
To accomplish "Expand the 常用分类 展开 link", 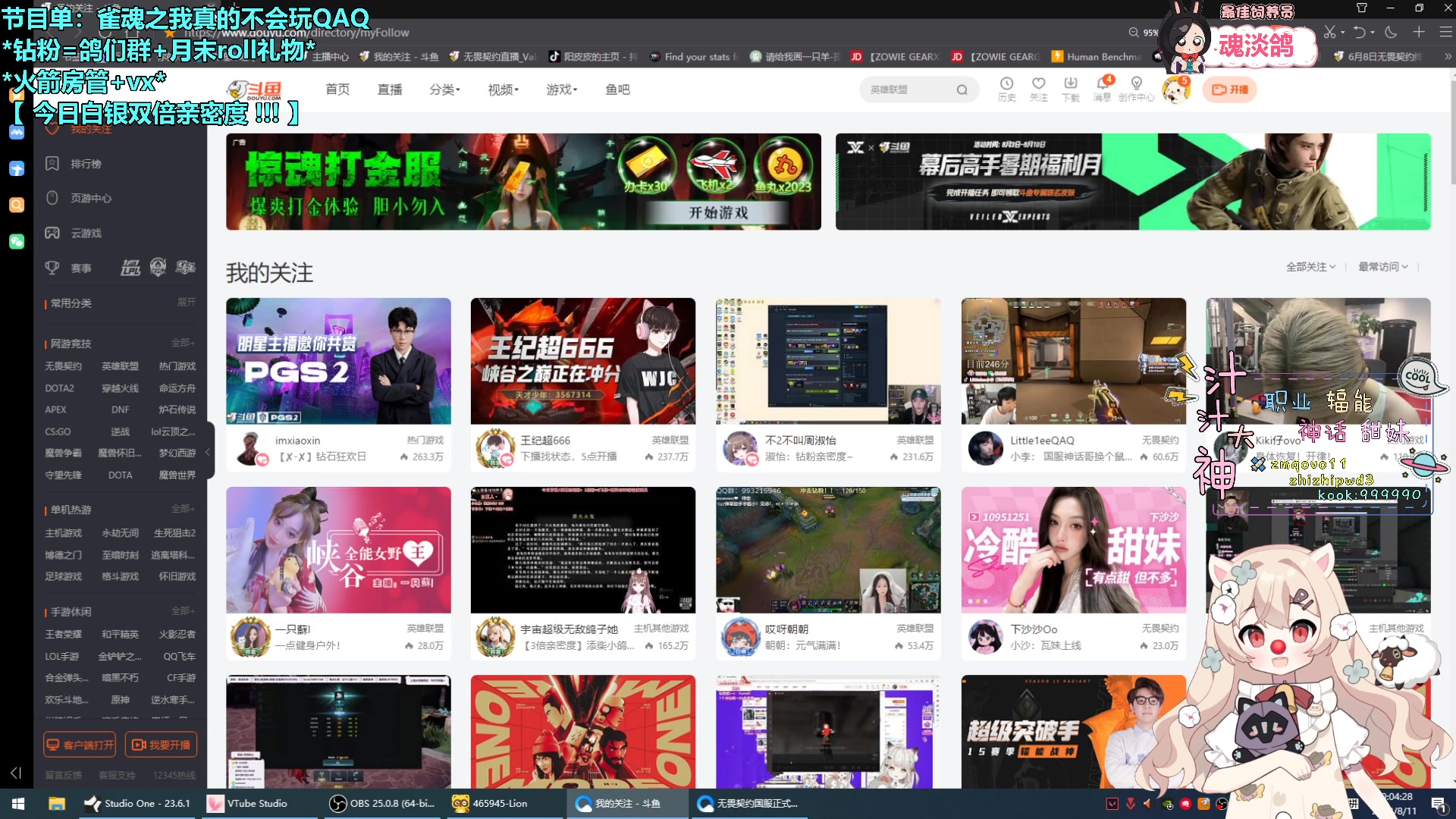I will click(187, 303).
